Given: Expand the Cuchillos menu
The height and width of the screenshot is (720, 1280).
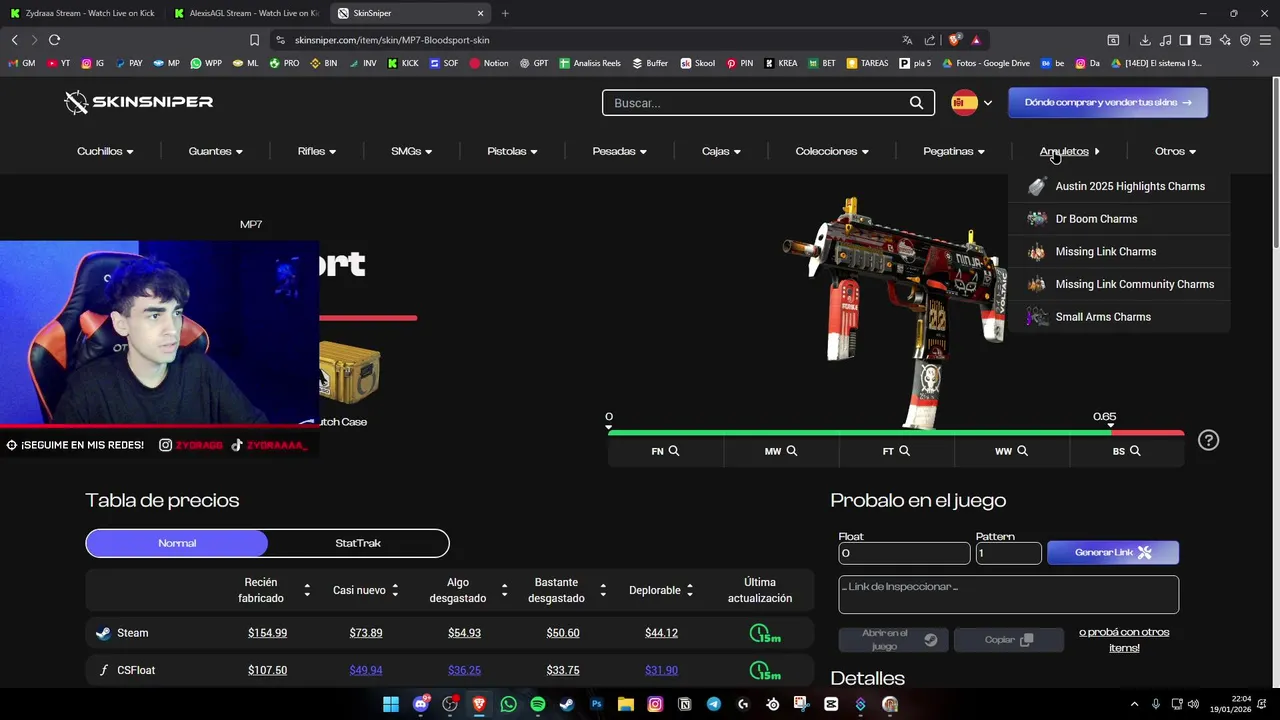Looking at the screenshot, I should point(105,151).
